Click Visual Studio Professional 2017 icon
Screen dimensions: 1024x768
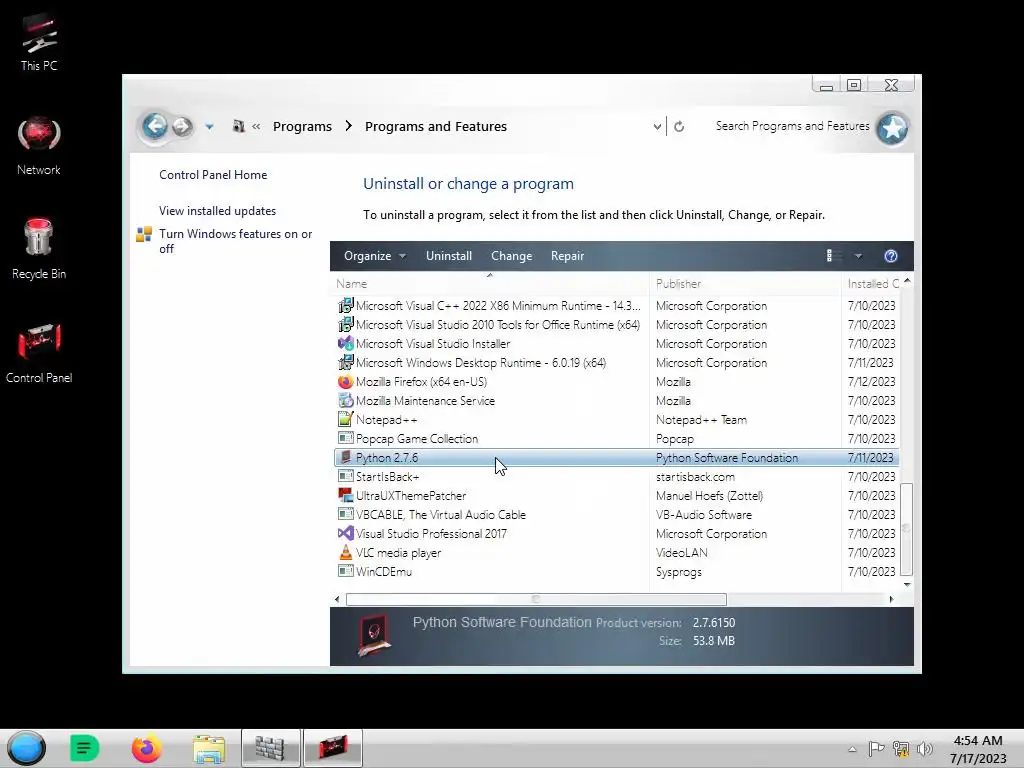pyautogui.click(x=345, y=533)
